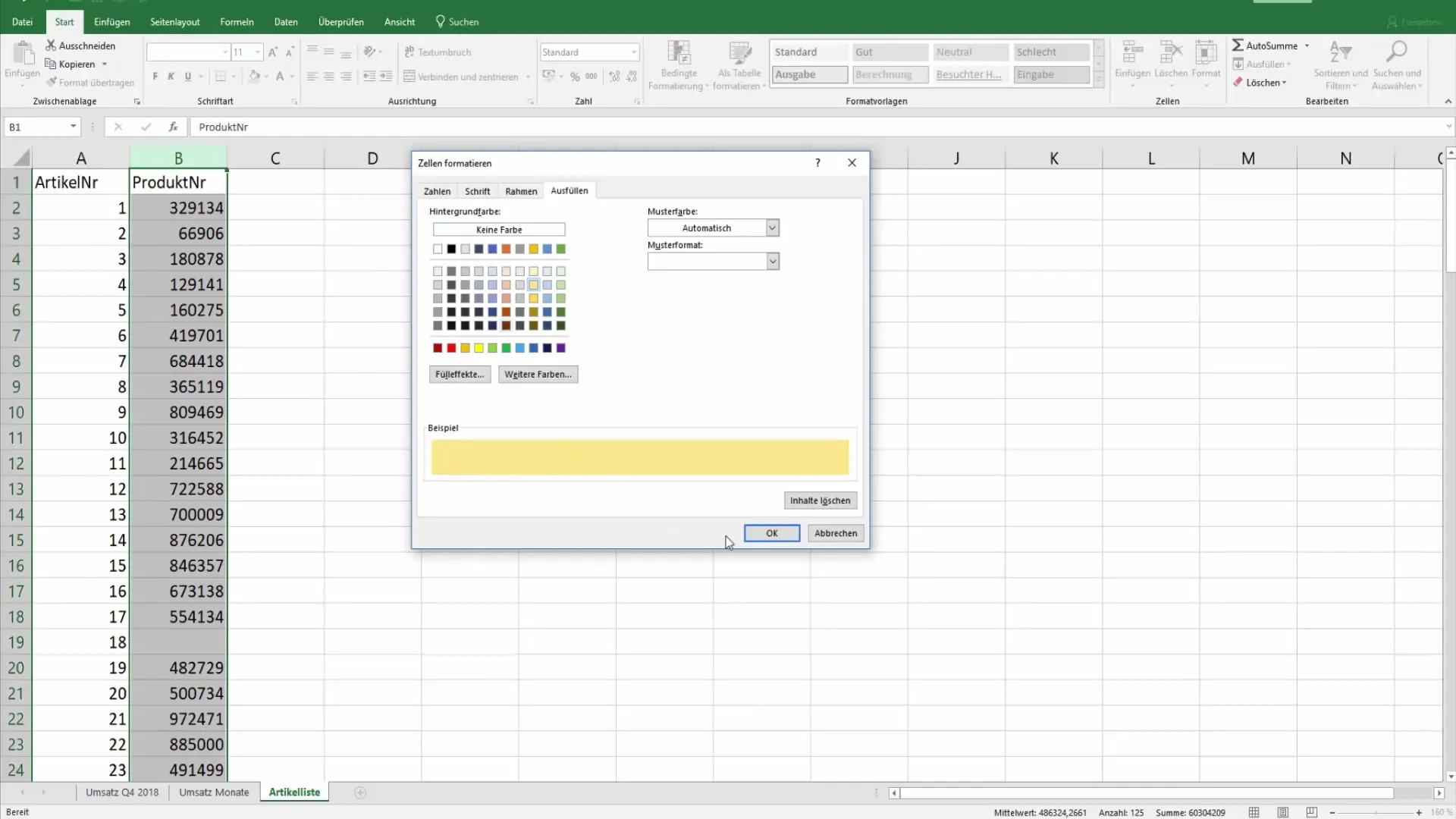This screenshot has height=819, width=1456.
Task: Open Weitere Farben... button
Action: [x=538, y=375]
